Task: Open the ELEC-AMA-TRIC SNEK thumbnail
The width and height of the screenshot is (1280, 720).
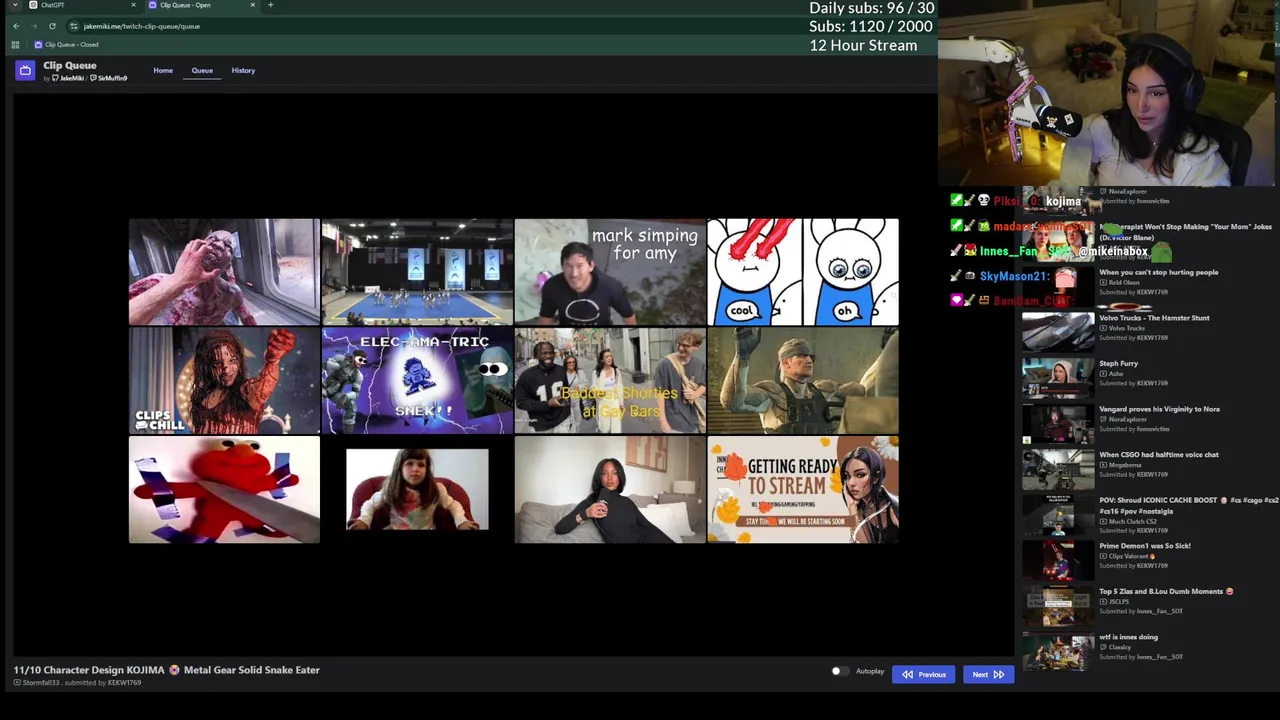Action: coord(417,381)
